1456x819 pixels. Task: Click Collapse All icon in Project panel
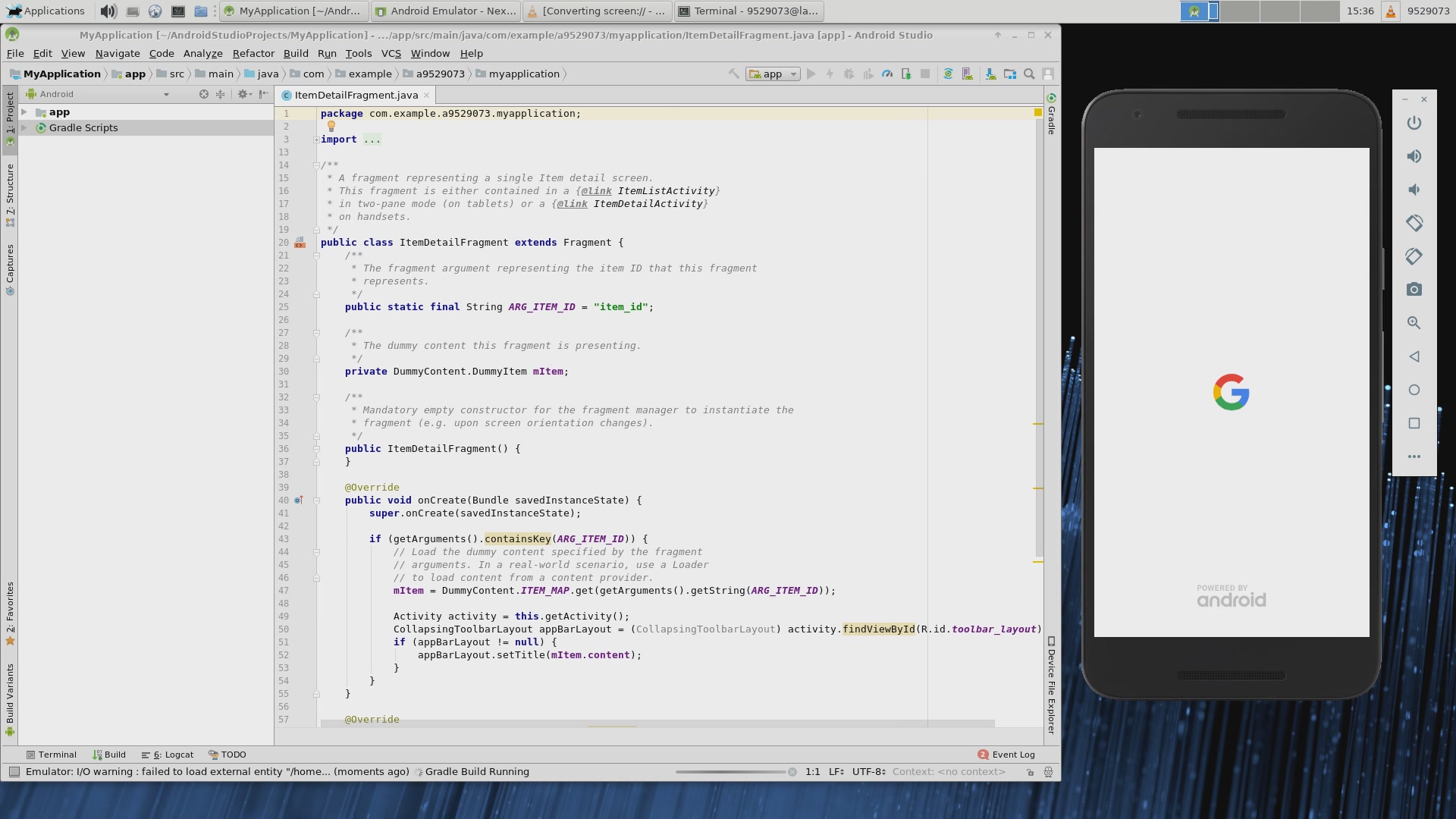coord(220,95)
